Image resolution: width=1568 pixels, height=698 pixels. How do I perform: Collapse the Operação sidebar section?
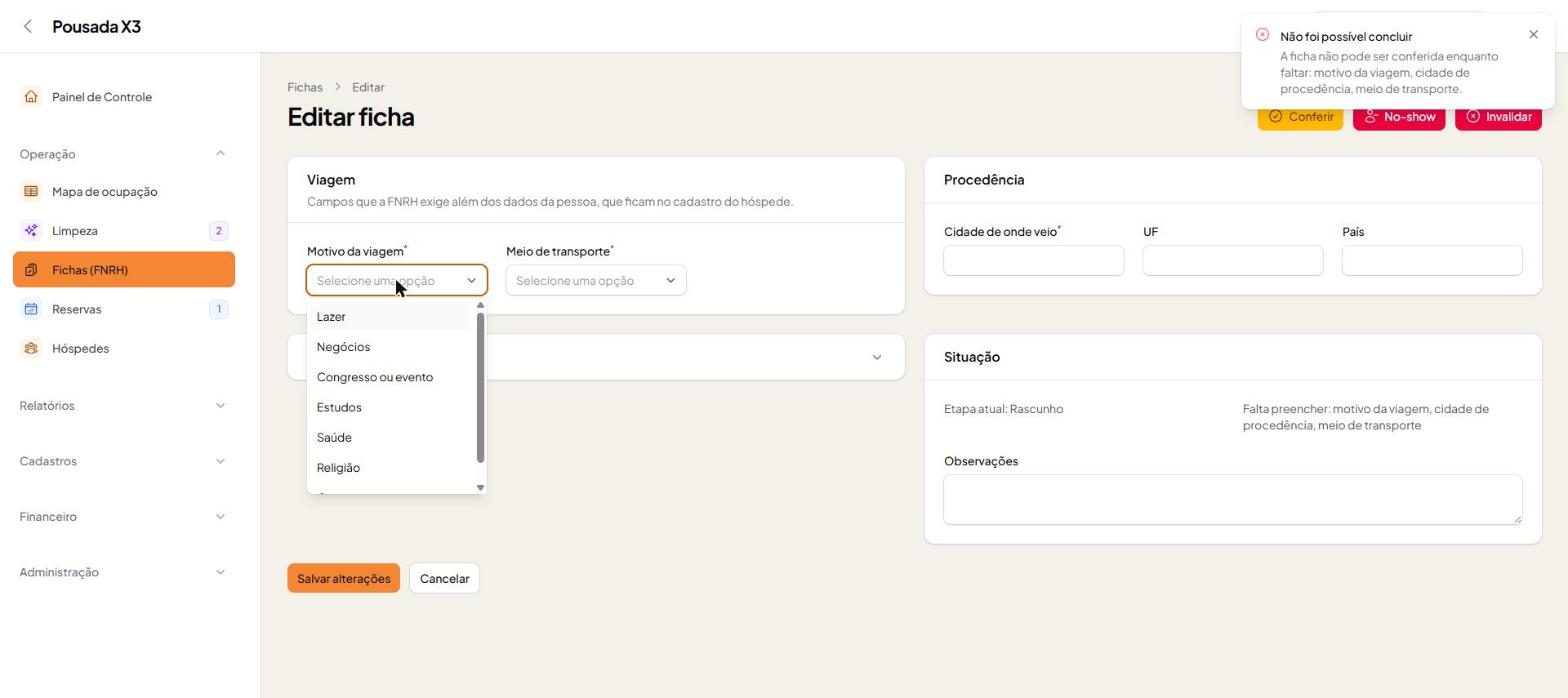[x=220, y=154]
